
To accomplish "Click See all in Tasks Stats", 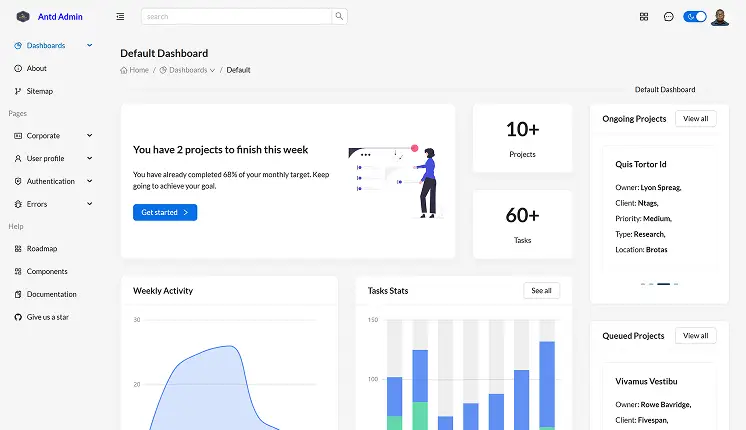I will coord(541,291).
